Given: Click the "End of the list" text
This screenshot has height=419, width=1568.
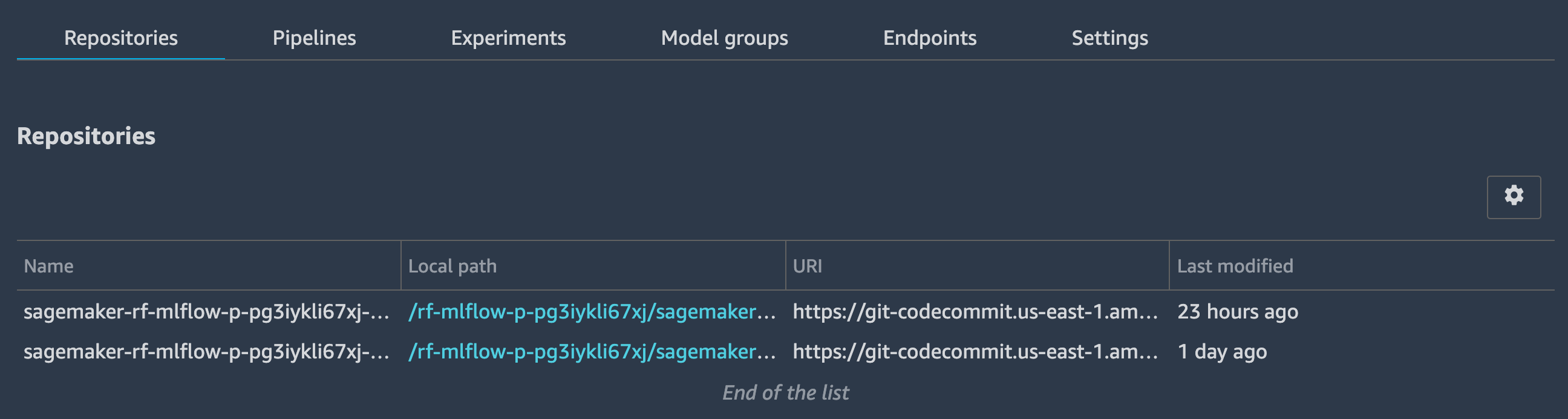Looking at the screenshot, I should [785, 393].
